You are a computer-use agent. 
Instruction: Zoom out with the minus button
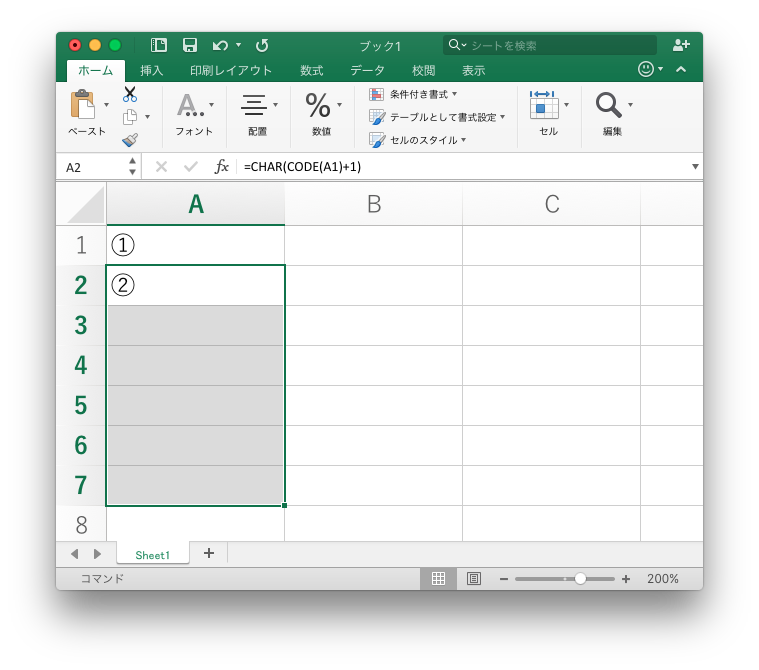point(504,579)
